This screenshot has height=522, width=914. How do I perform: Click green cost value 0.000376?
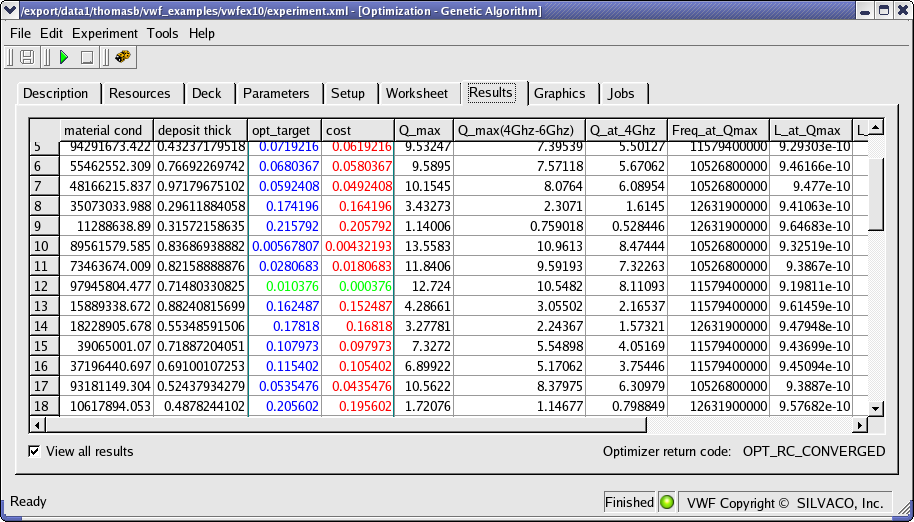[358, 286]
